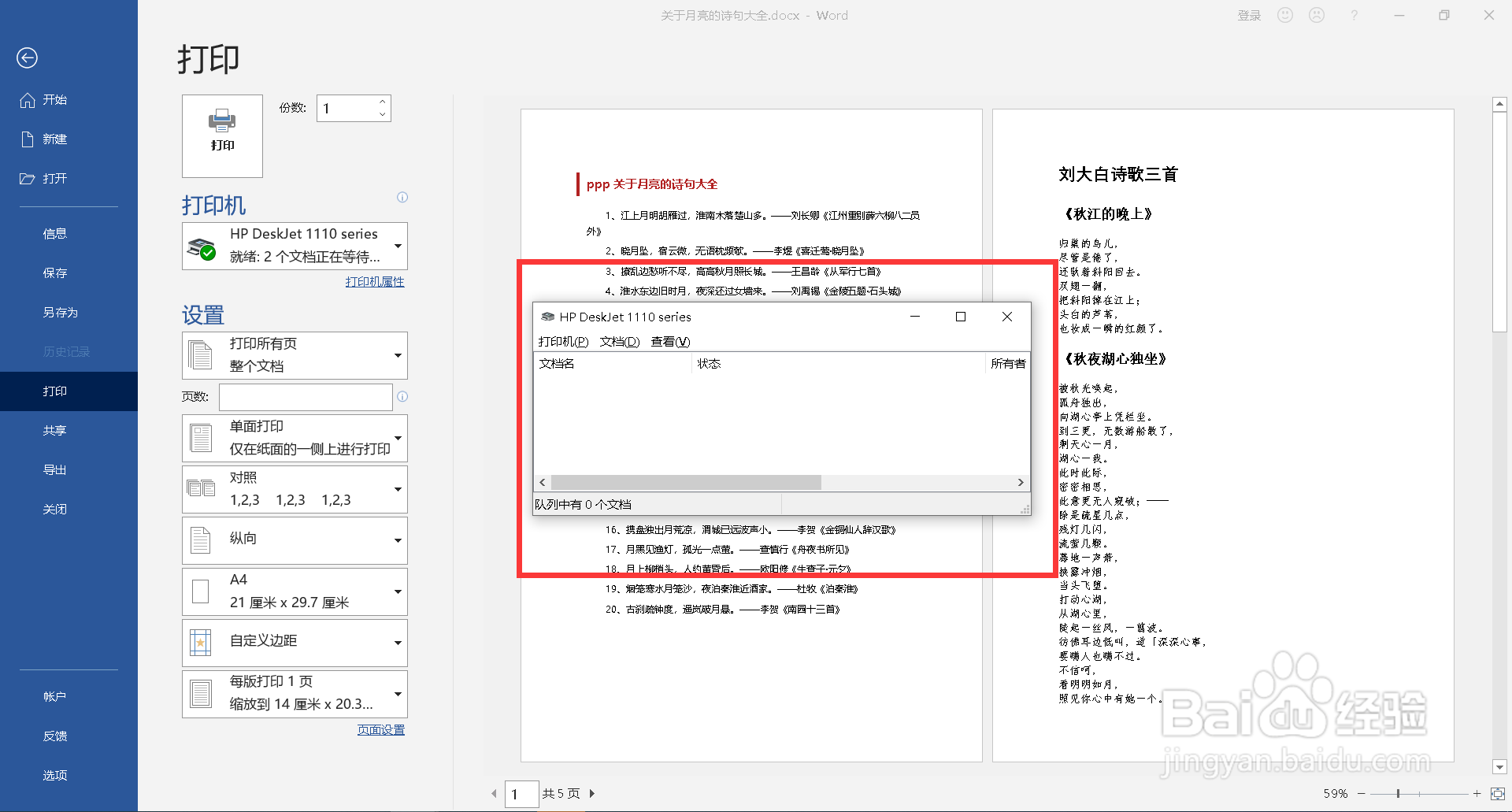Increase copies with the spinner up arrow

[383, 102]
